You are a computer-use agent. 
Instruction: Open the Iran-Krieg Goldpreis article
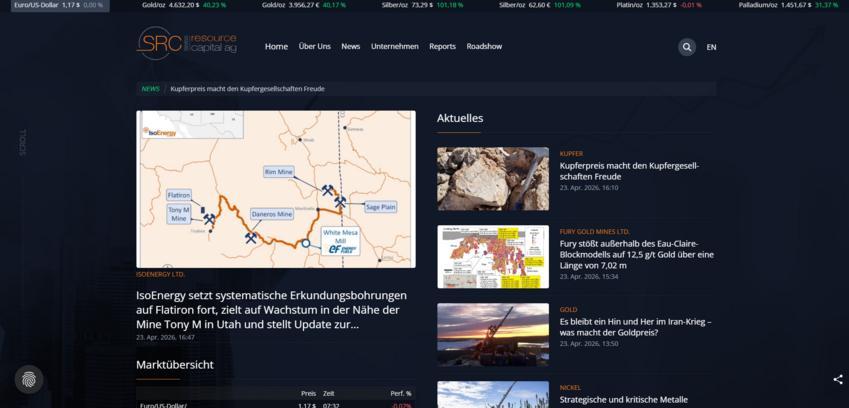pos(635,327)
